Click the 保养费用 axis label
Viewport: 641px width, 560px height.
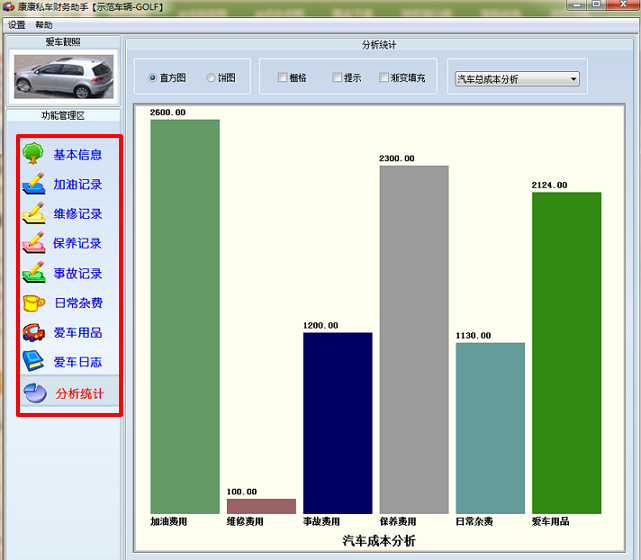[x=398, y=522]
